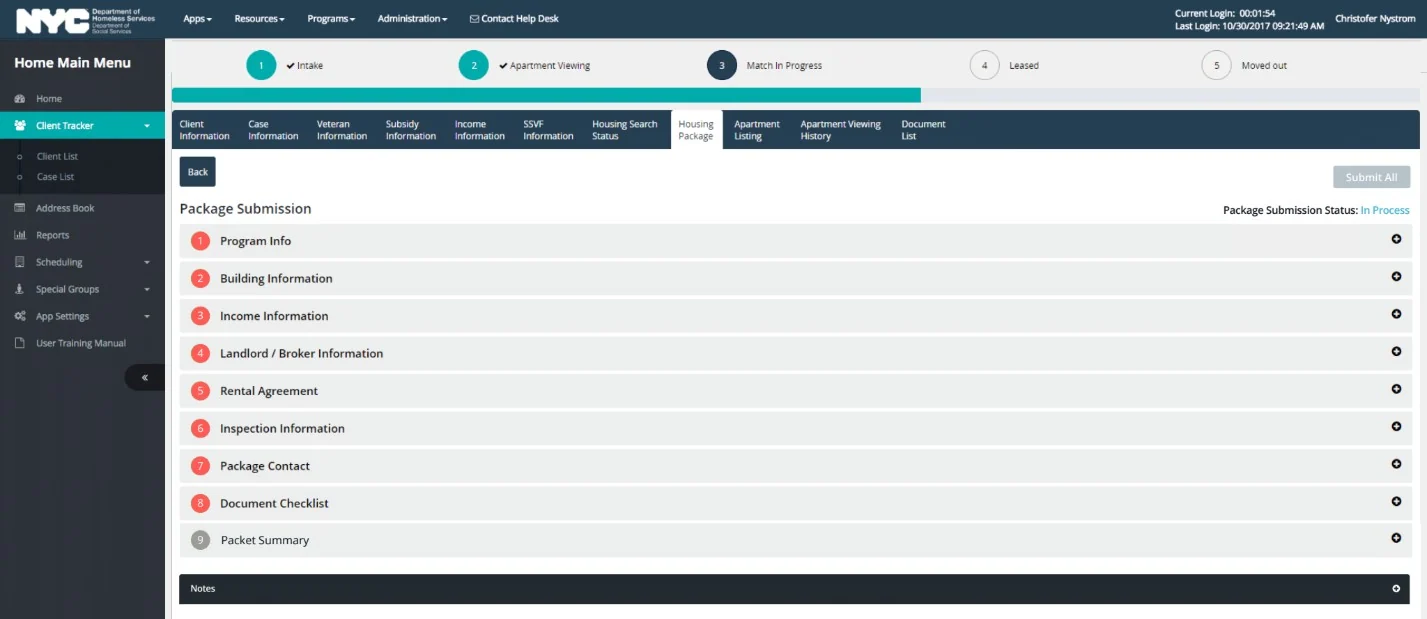Click the Home dashboard icon in sidebar

[20, 99]
